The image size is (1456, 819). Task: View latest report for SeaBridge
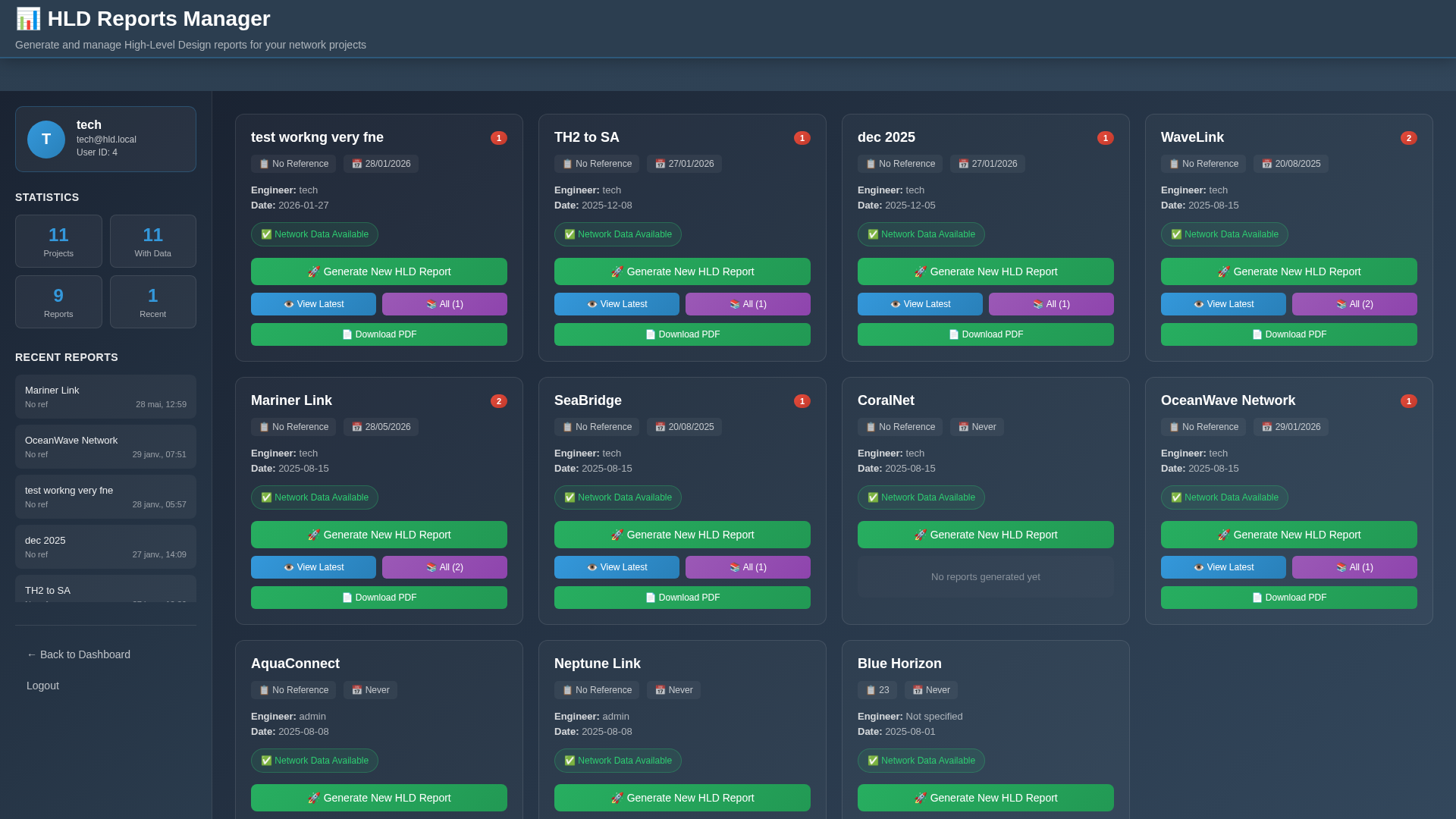(617, 567)
